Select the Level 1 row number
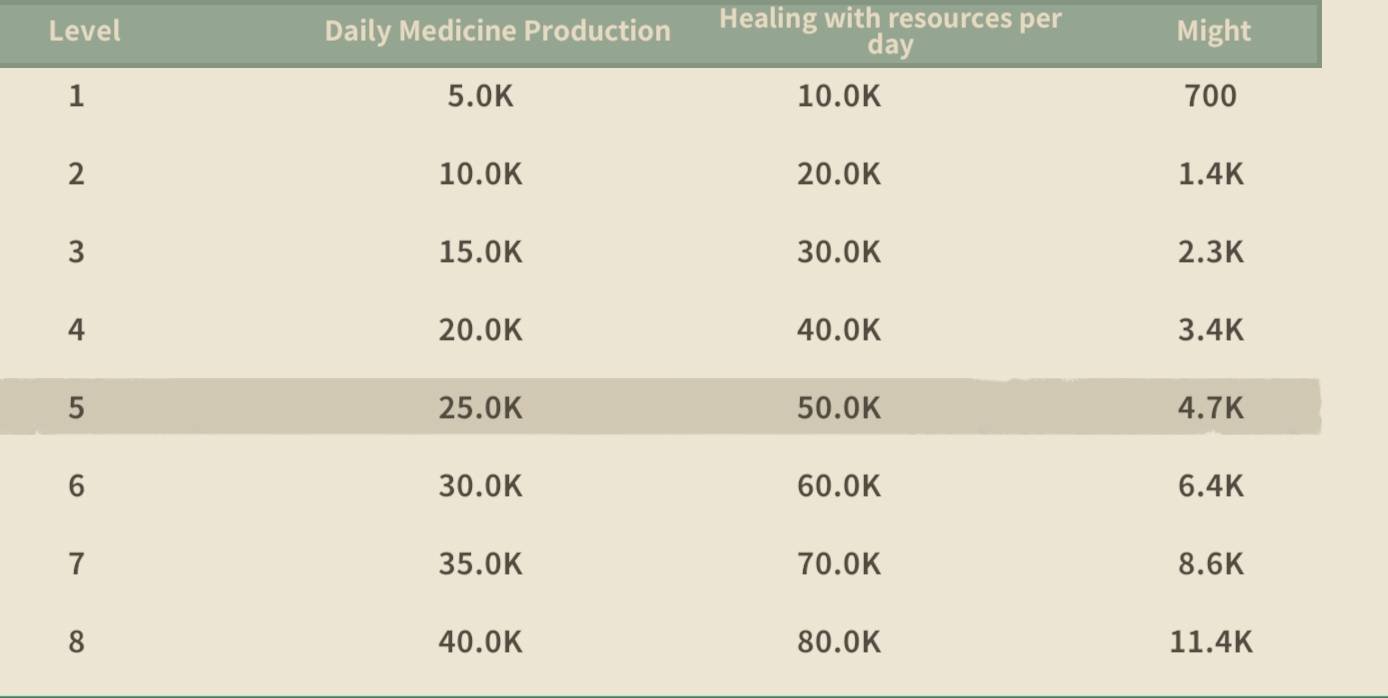The image size is (1388, 698). tap(76, 96)
